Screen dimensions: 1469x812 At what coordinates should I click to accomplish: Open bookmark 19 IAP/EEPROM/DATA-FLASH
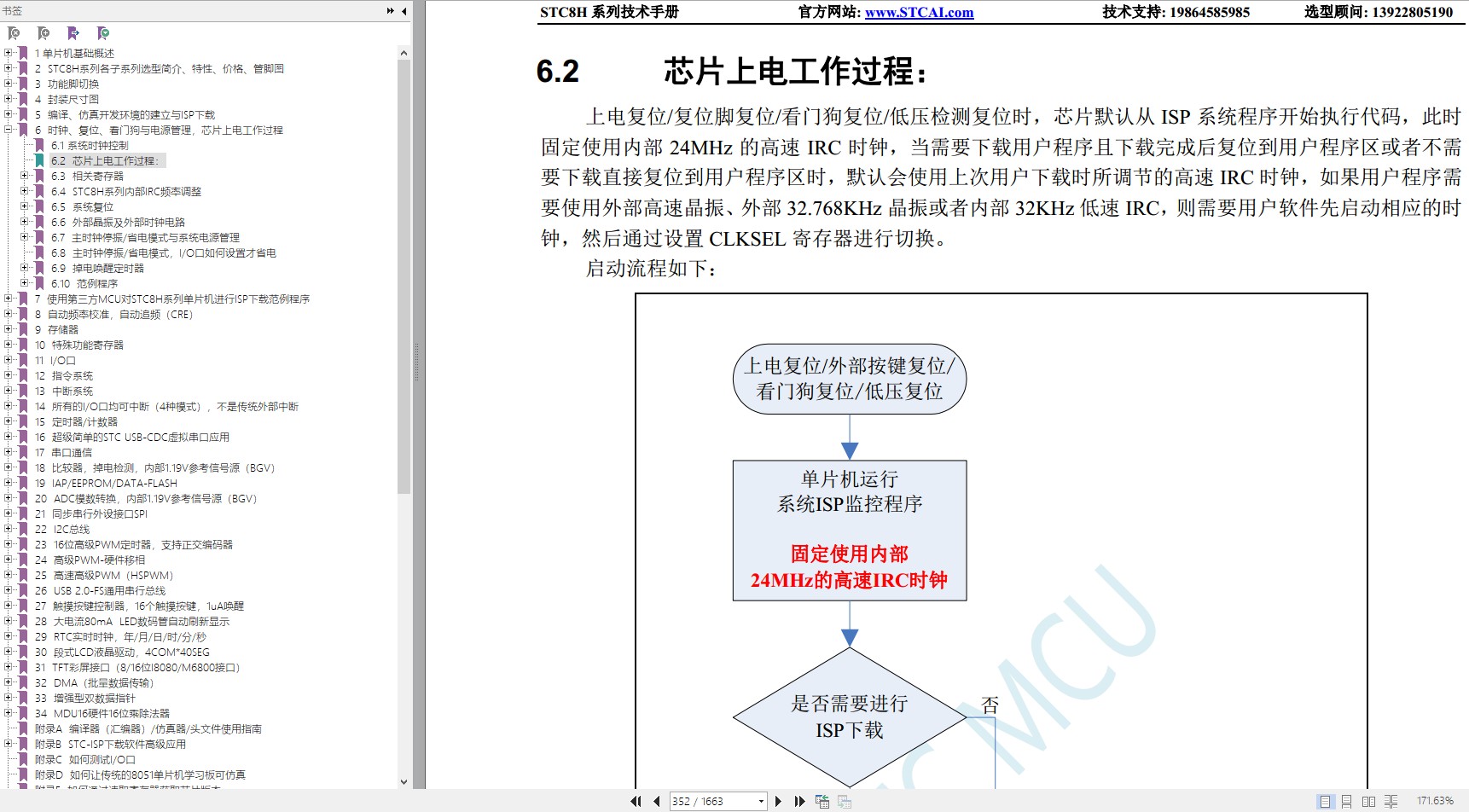coord(106,483)
